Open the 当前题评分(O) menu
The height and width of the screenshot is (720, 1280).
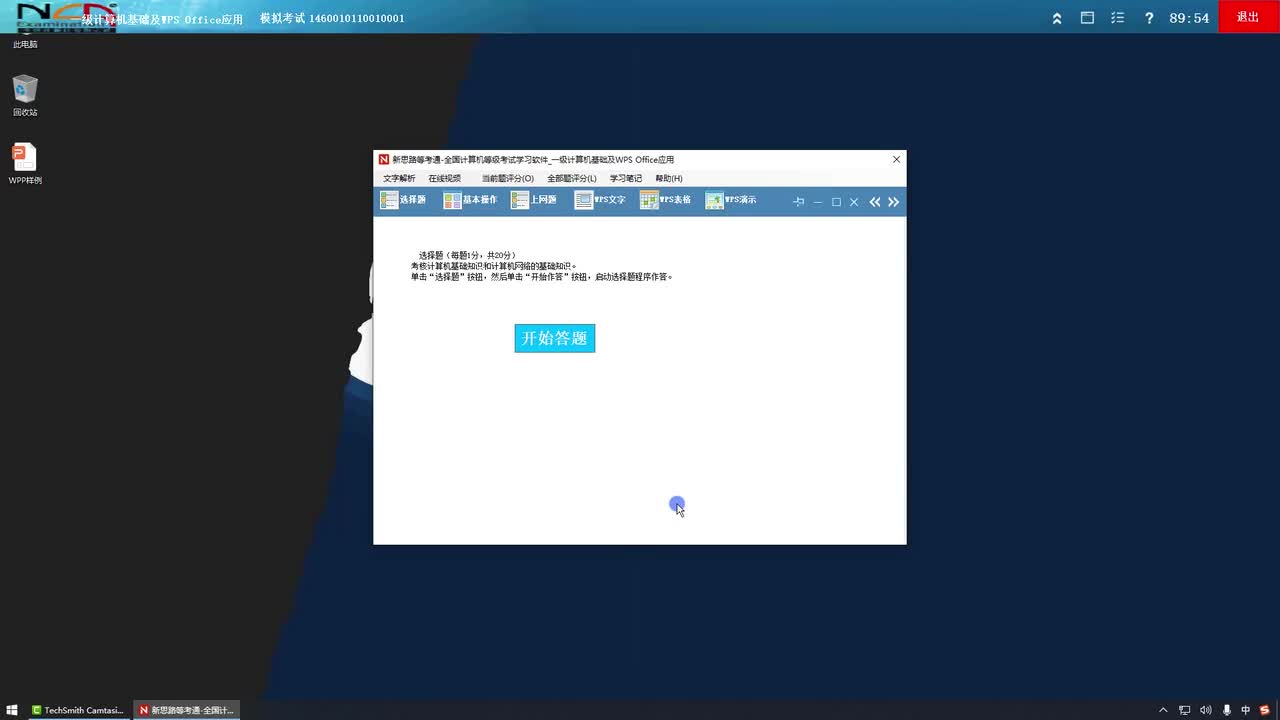click(x=508, y=178)
